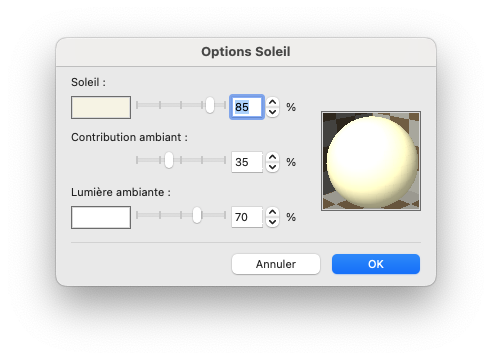492x360 pixels.
Task: Click the Soleil field showing 85
Action: point(247,107)
